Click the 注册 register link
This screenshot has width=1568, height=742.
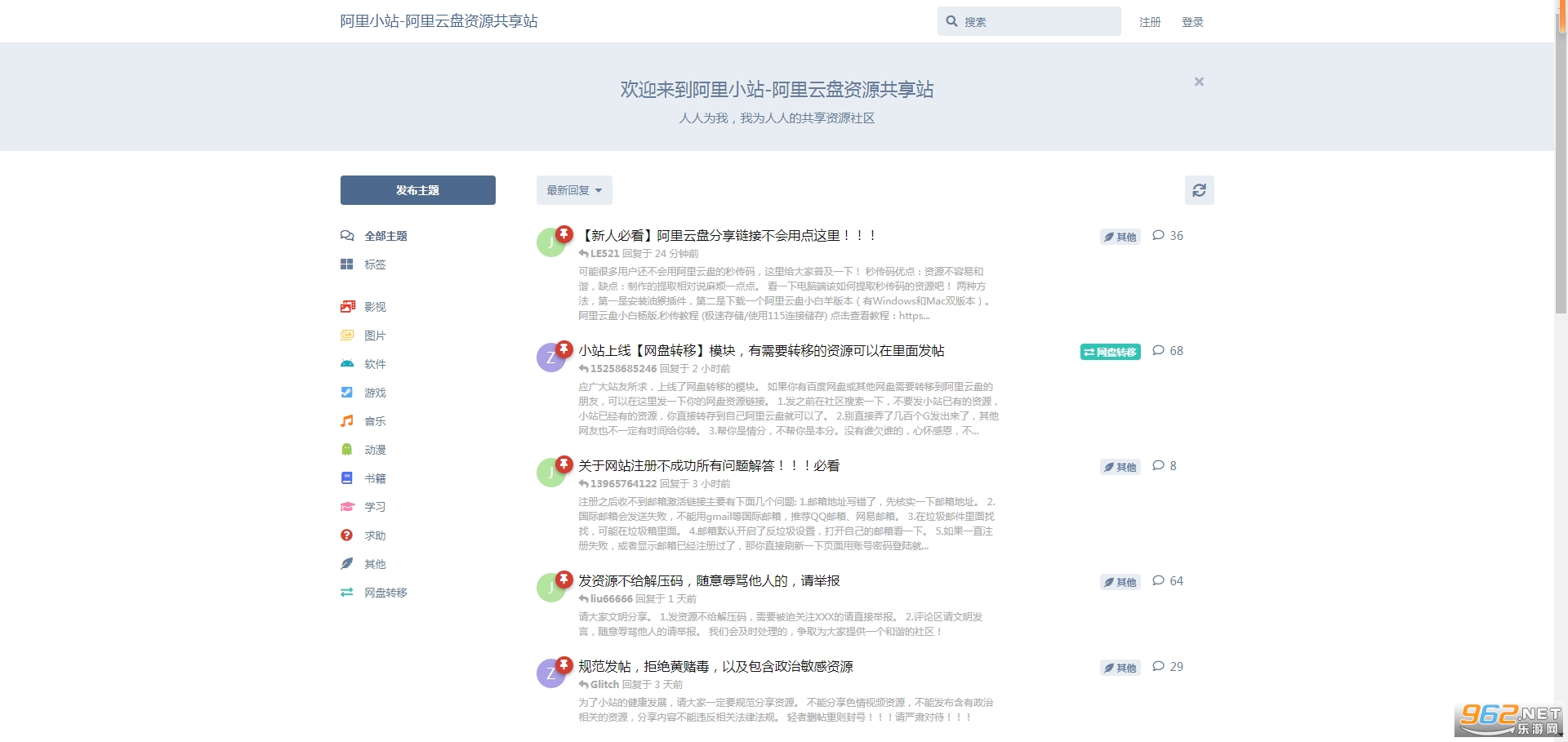[x=1150, y=22]
